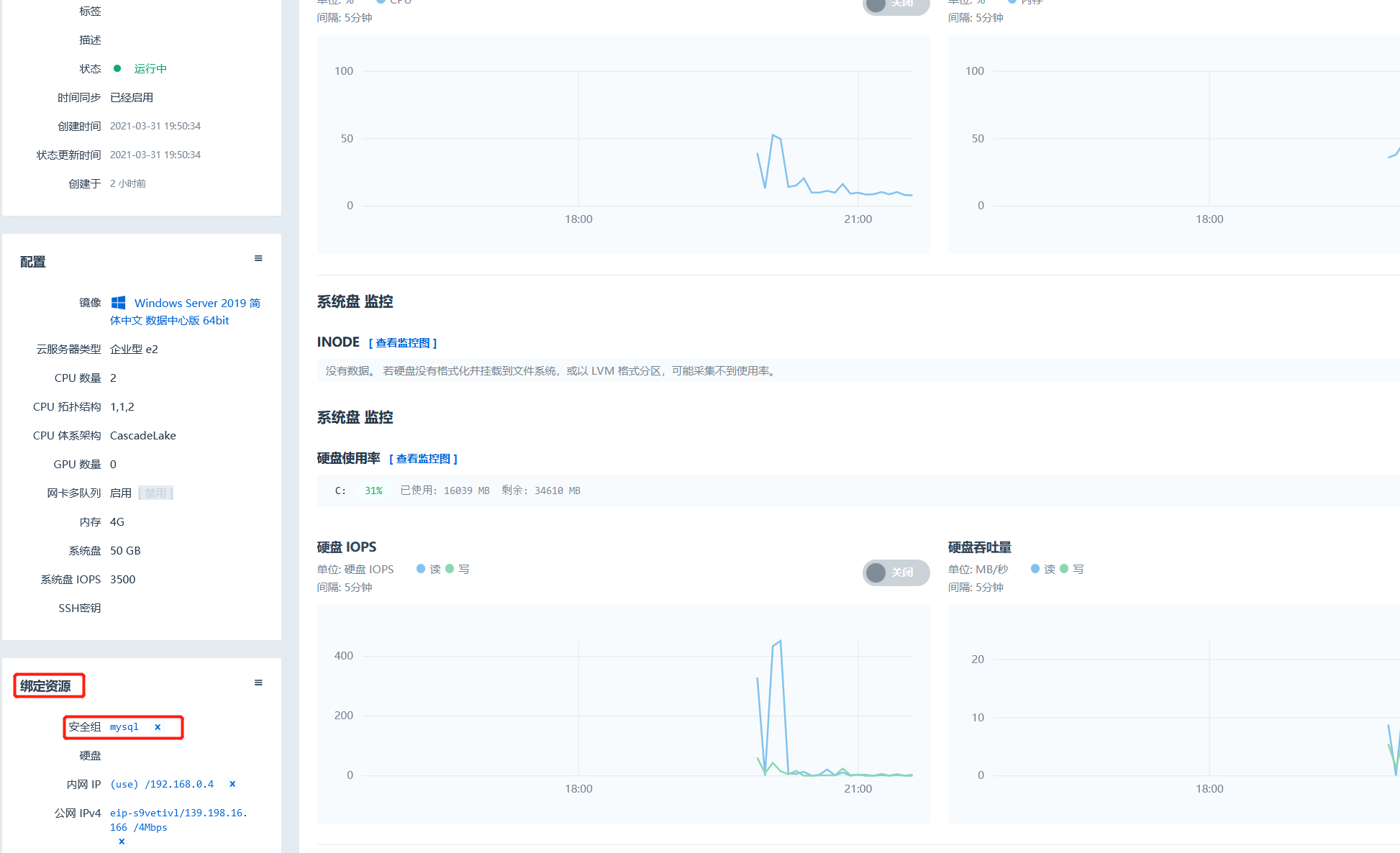This screenshot has height=853, width=1400.
Task: Open 硬盘使用率 查看监控图 link
Action: click(x=423, y=459)
